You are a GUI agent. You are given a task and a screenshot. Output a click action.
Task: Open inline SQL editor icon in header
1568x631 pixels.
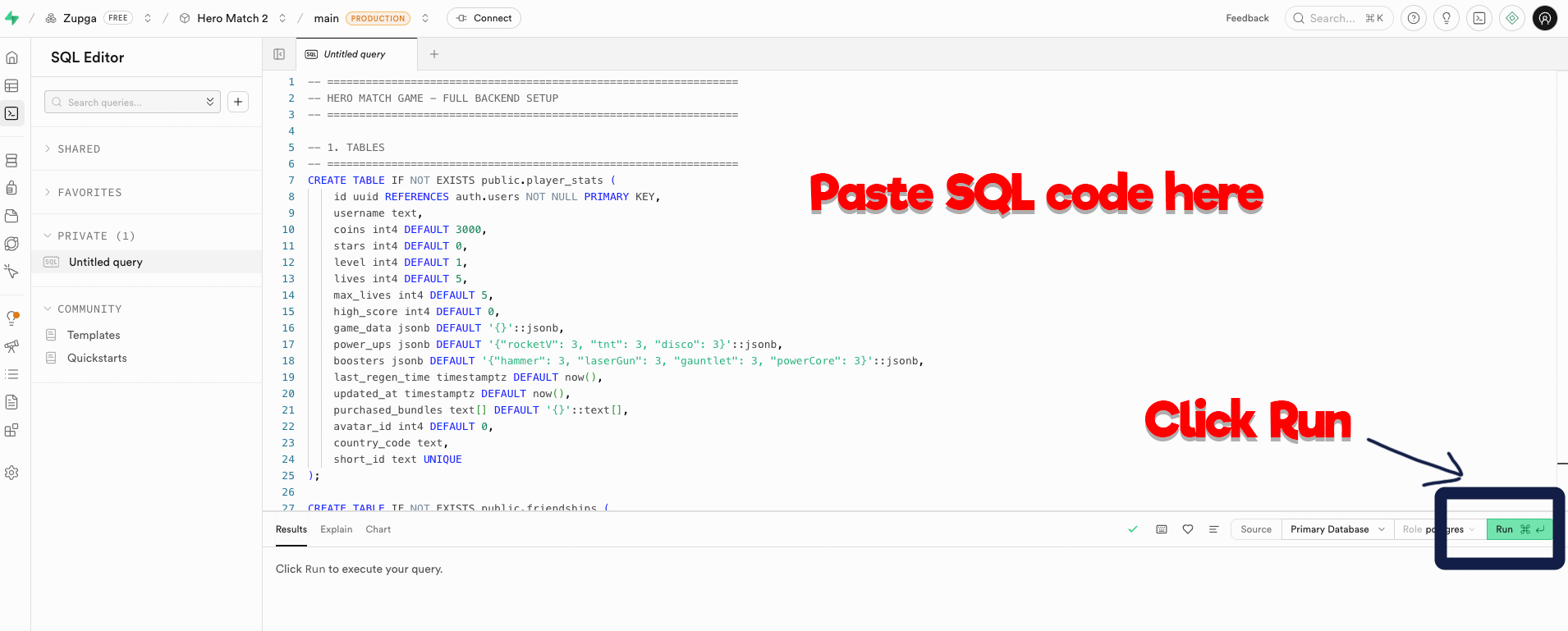tap(1479, 18)
